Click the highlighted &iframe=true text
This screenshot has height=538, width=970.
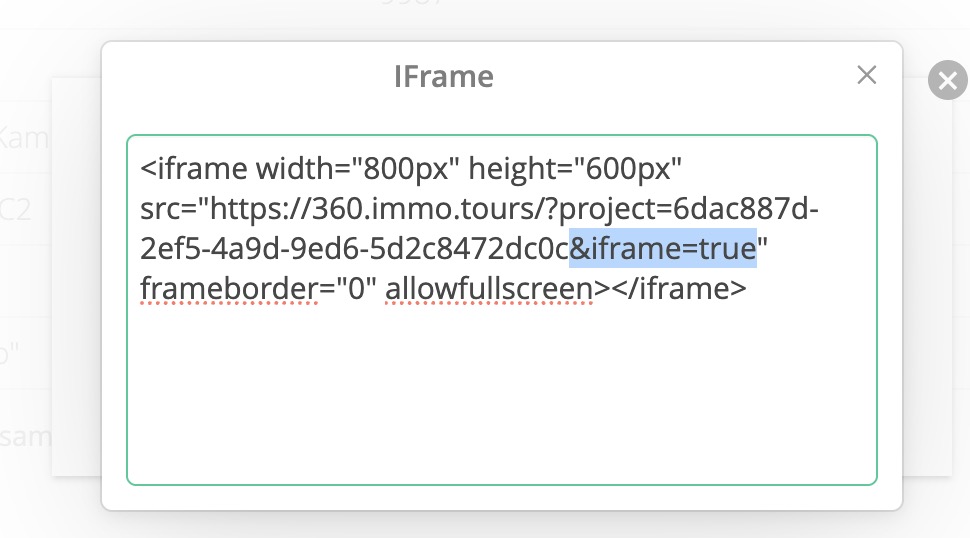(x=663, y=249)
